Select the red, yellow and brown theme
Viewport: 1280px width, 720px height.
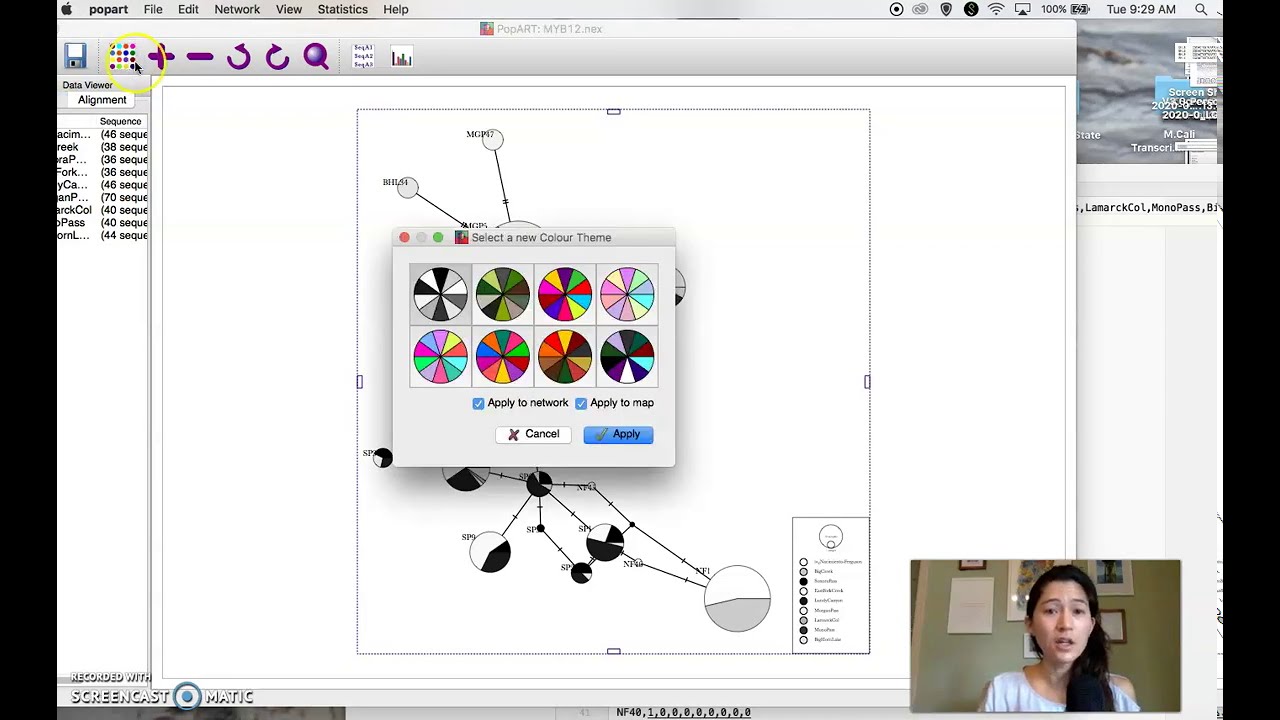click(x=565, y=356)
